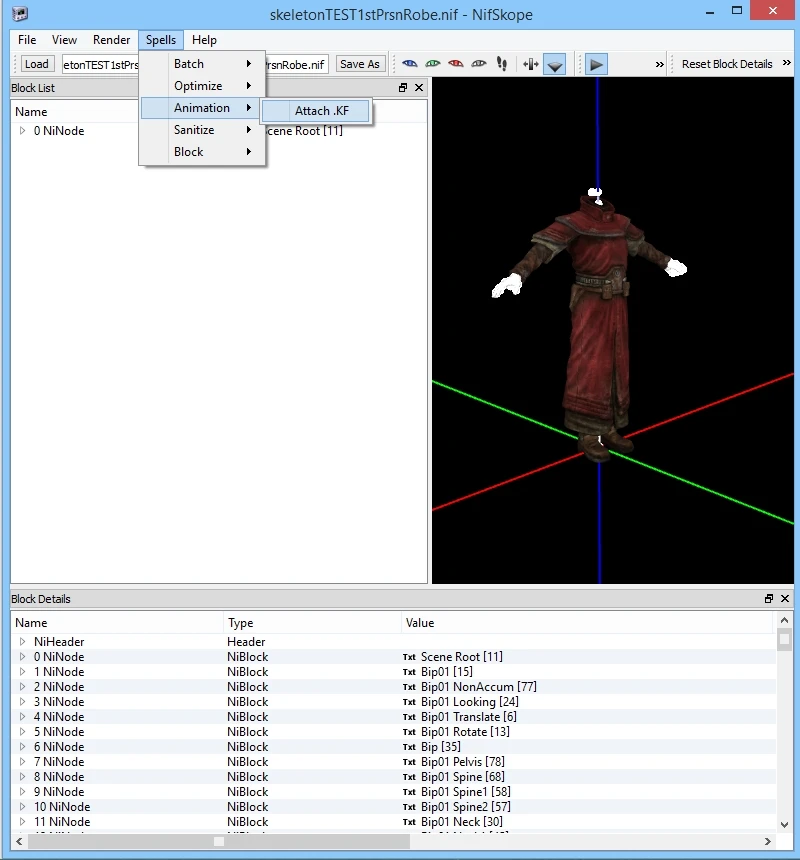Click Block Details vertical scrollbar down arrow
Image resolution: width=800 pixels, height=860 pixels.
click(785, 824)
